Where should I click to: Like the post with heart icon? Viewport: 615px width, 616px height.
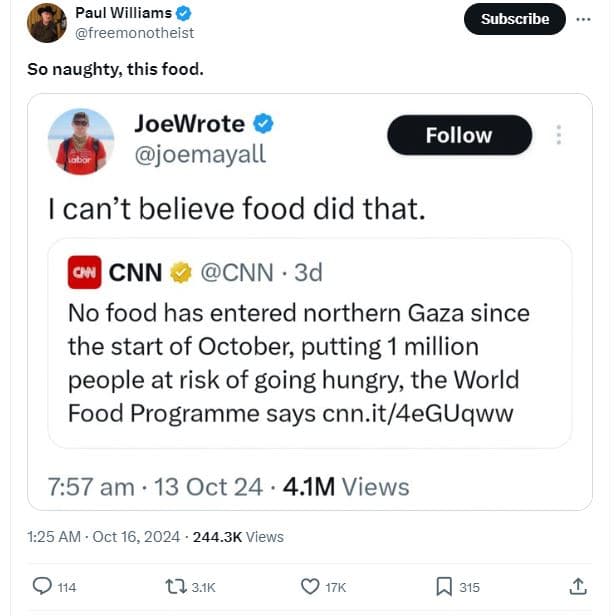click(310, 587)
